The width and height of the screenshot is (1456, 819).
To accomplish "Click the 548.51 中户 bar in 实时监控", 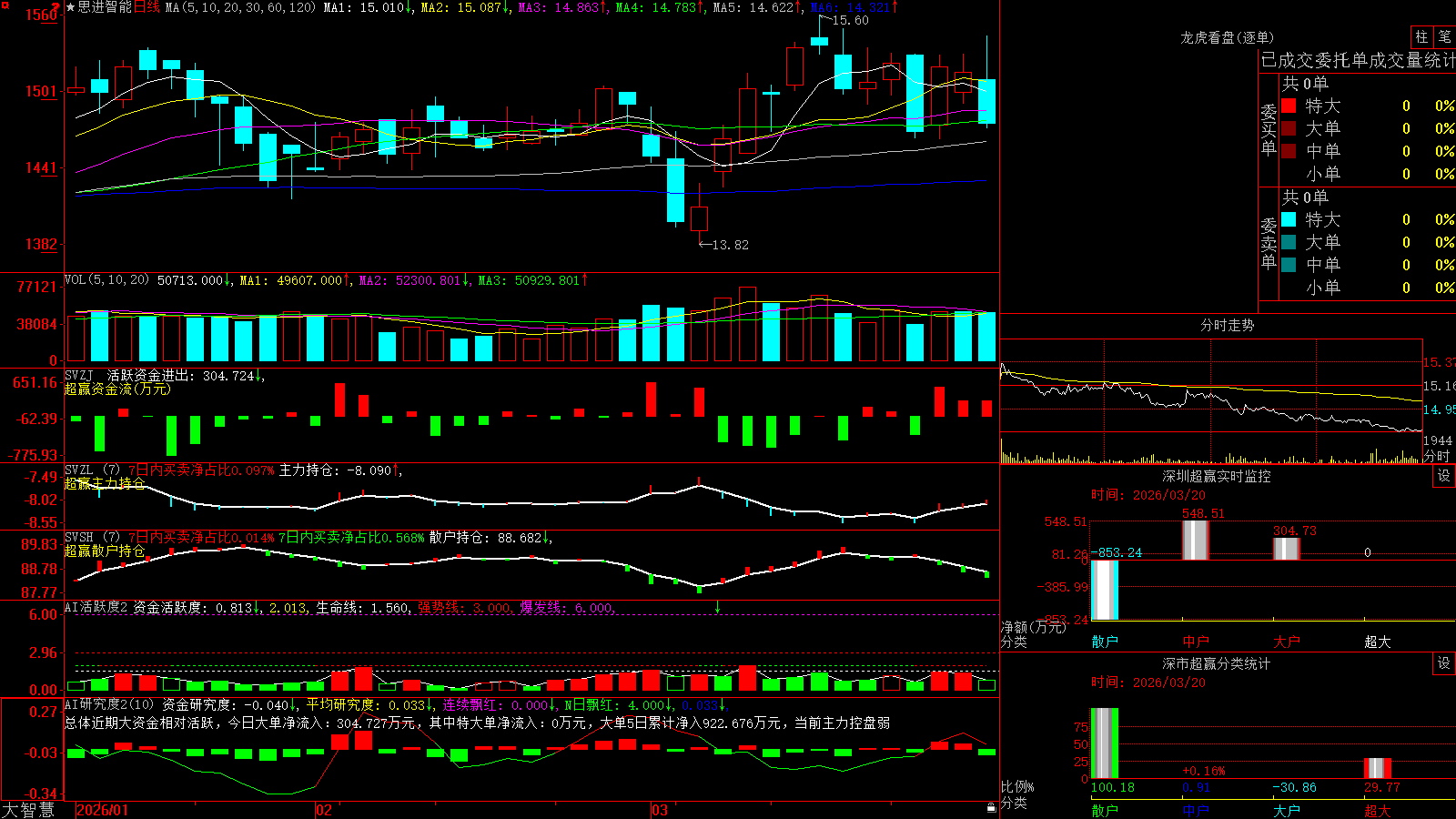I will (x=1196, y=540).
